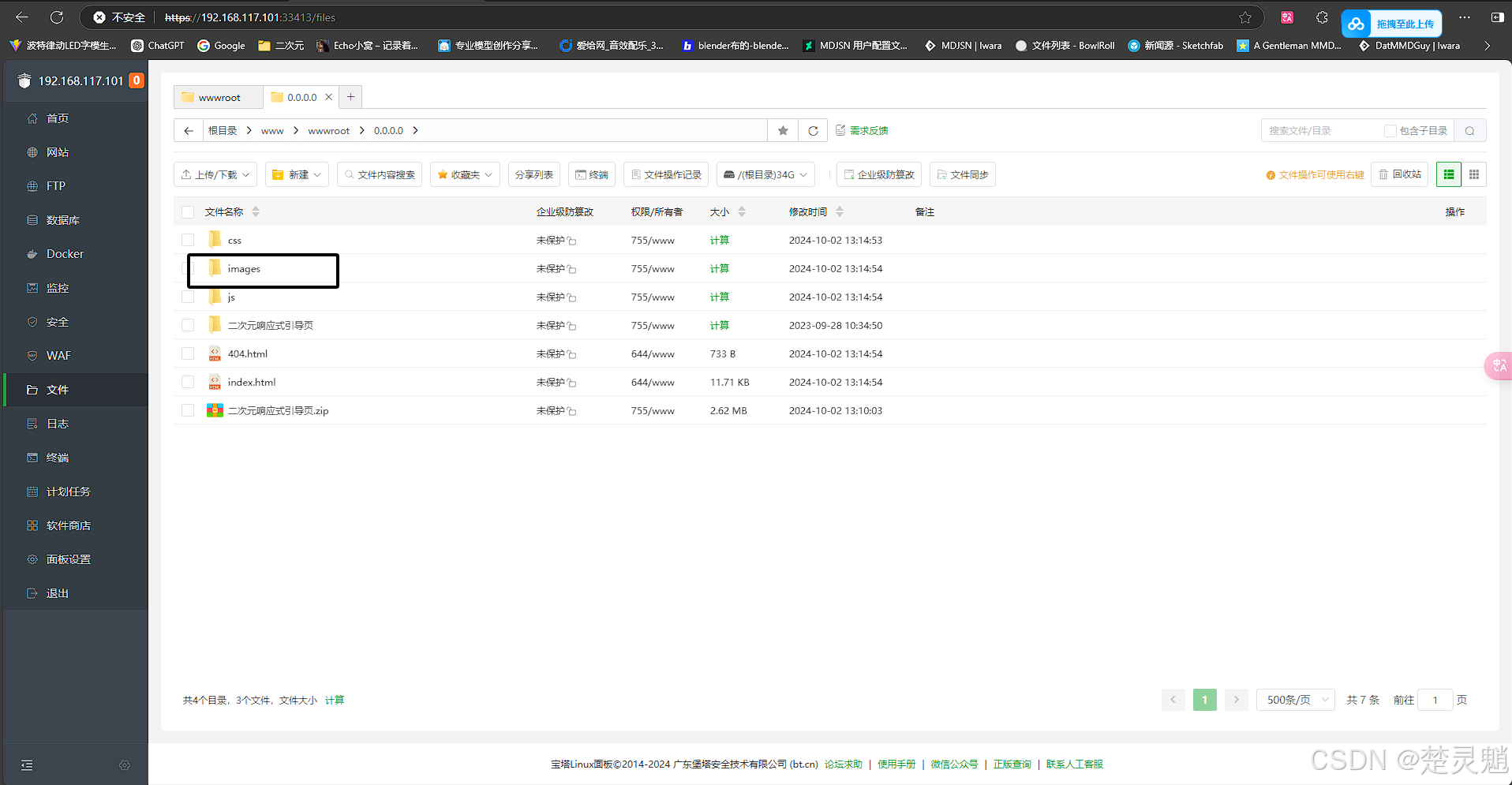Add new file tab with plus
This screenshot has width=1512, height=785.
point(351,97)
